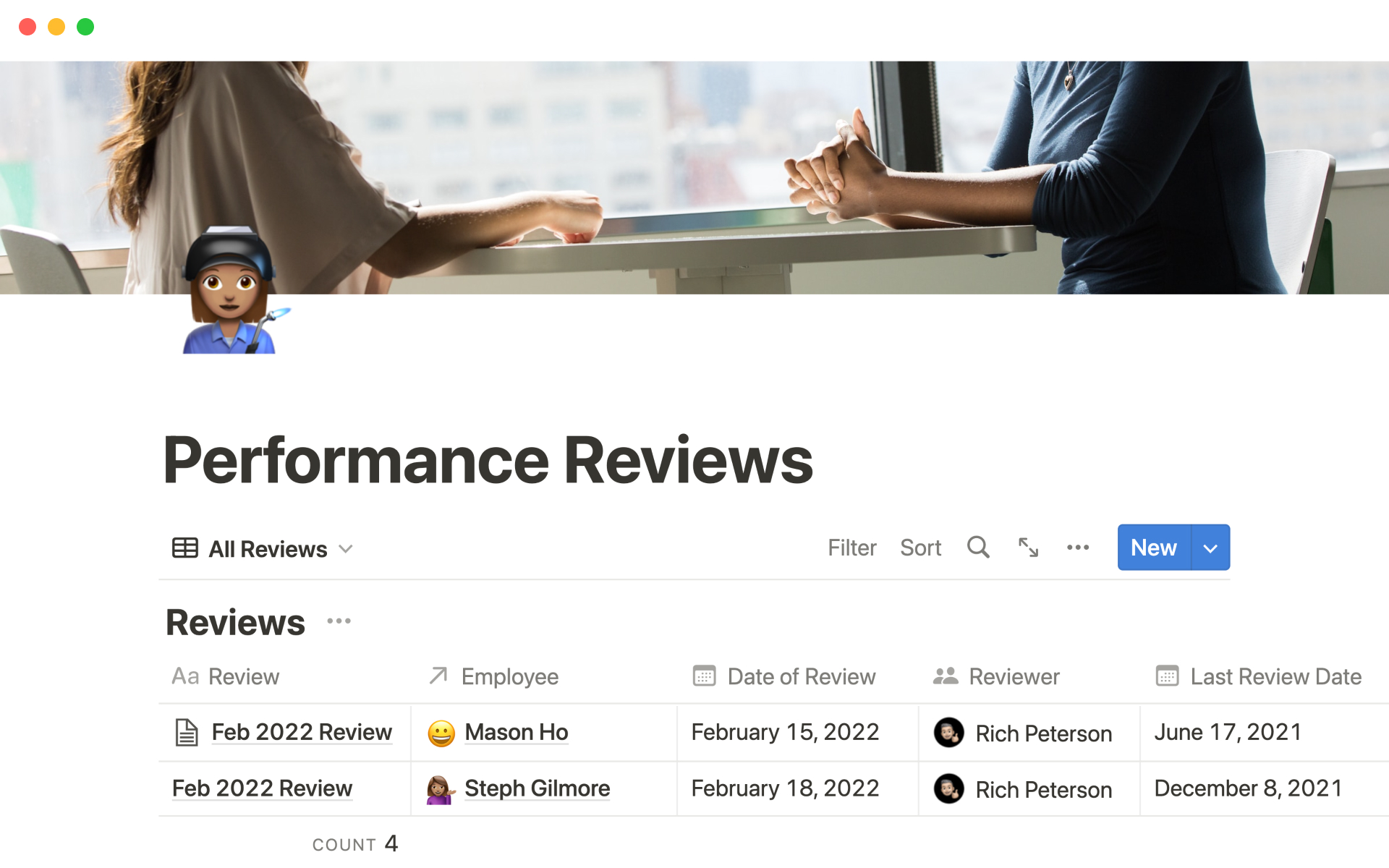The height and width of the screenshot is (868, 1389).
Task: Open search within the Reviews database
Action: click(978, 548)
